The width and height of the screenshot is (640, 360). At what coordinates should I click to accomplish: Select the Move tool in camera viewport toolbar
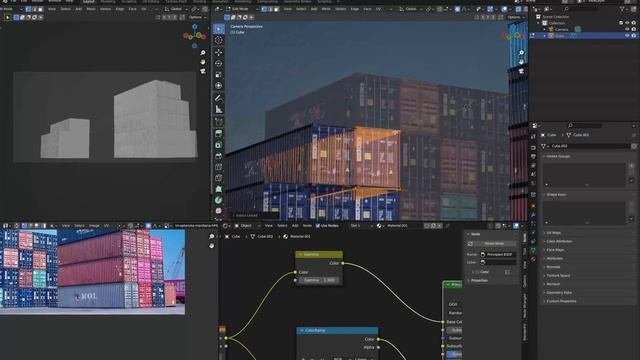(219, 52)
